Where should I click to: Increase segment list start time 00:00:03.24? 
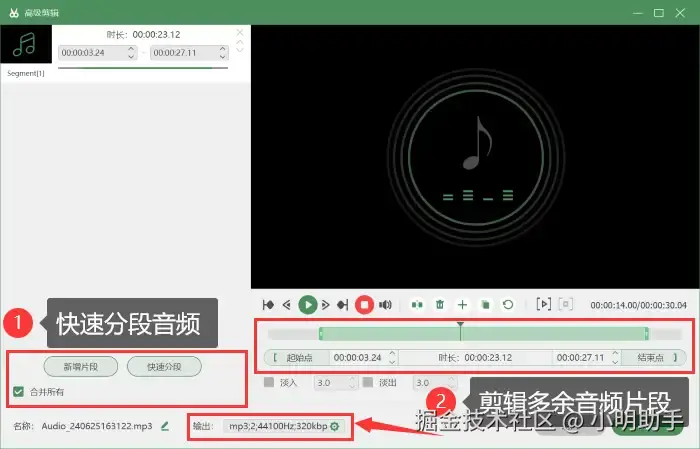pos(131,49)
